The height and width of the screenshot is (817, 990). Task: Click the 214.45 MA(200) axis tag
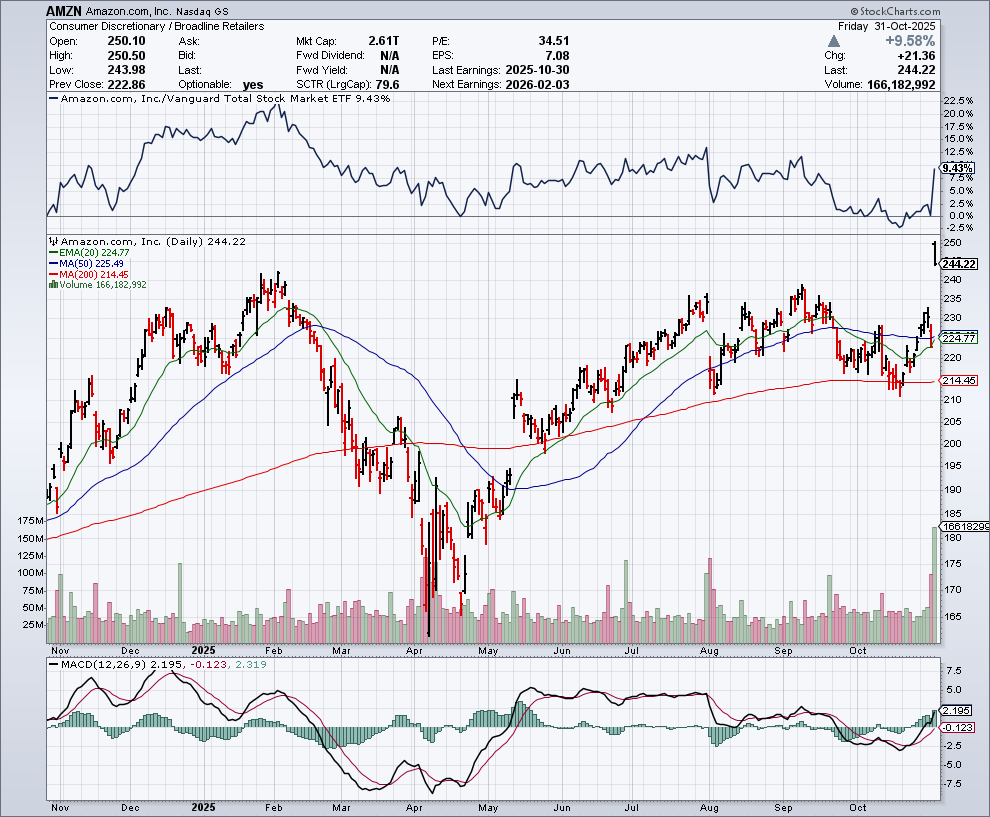click(959, 380)
